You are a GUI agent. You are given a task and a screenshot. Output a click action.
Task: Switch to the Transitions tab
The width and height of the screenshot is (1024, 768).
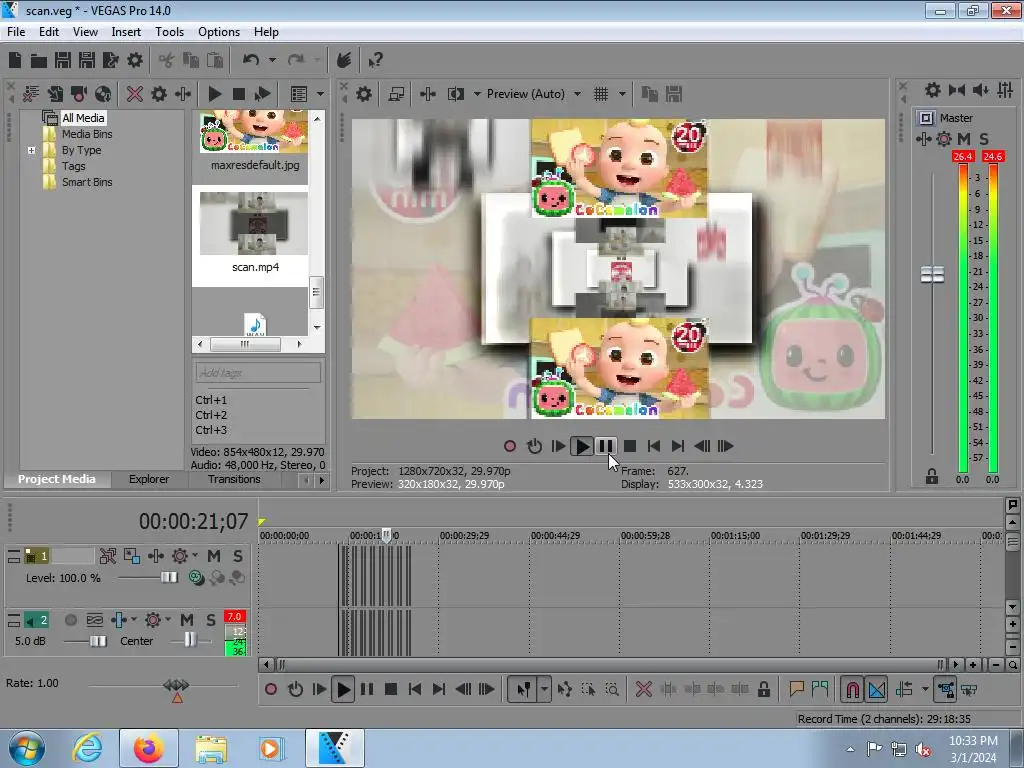234,479
